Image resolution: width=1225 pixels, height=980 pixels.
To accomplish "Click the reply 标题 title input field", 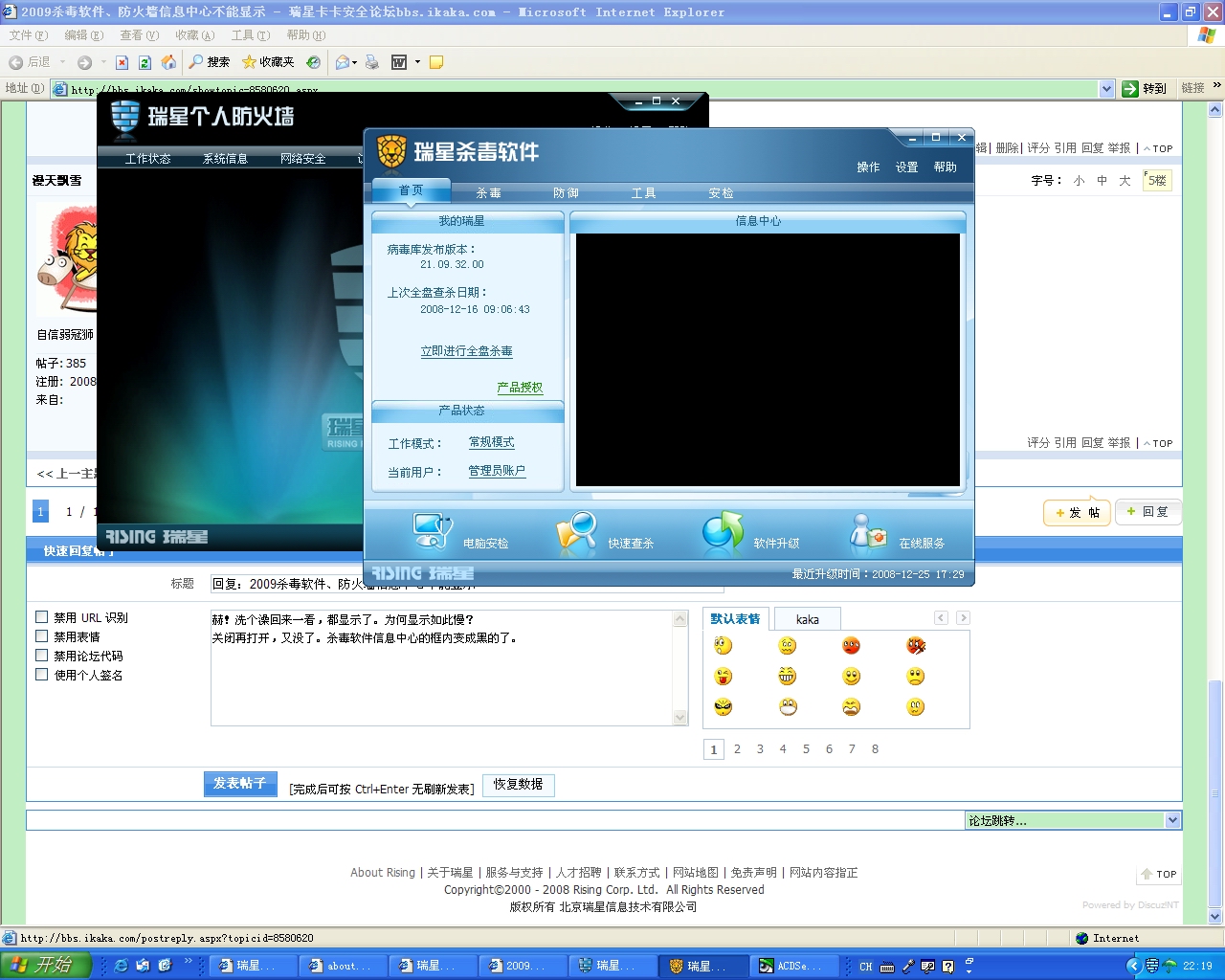I will [467, 584].
